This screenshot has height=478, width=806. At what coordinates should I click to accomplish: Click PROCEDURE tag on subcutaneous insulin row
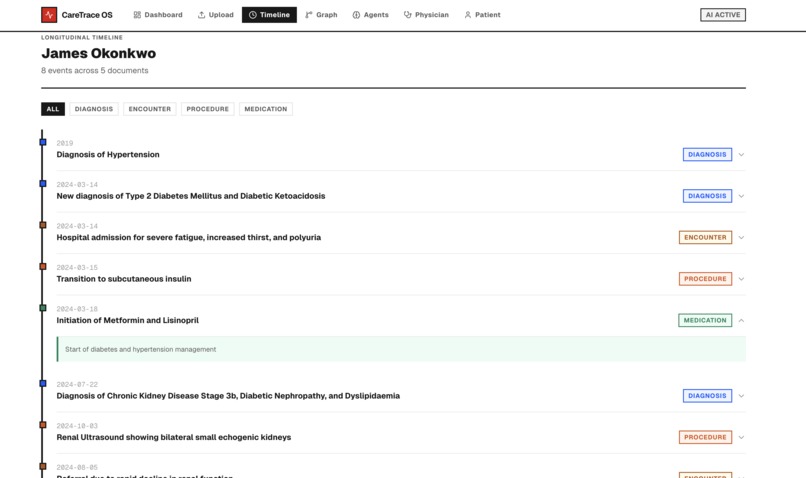click(x=705, y=279)
